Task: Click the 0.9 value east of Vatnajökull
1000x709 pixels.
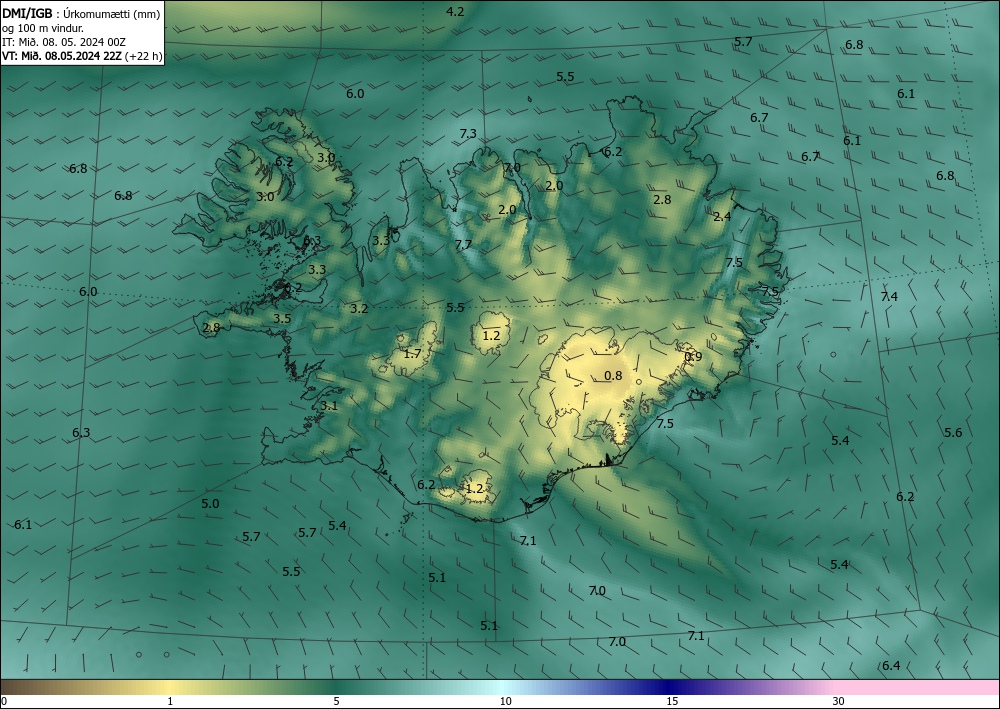Action: [693, 356]
